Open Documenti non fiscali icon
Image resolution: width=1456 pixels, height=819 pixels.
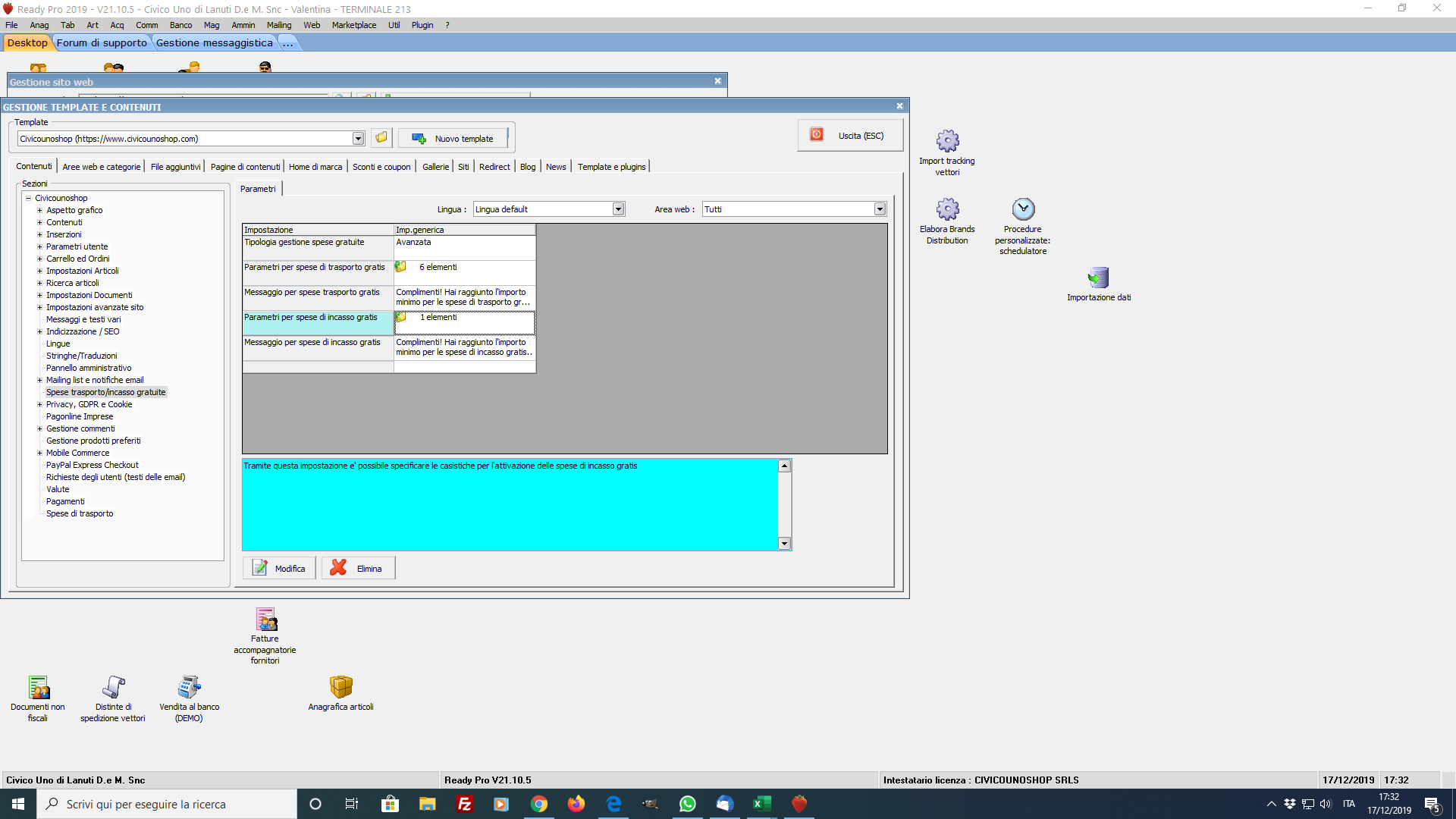click(x=38, y=698)
